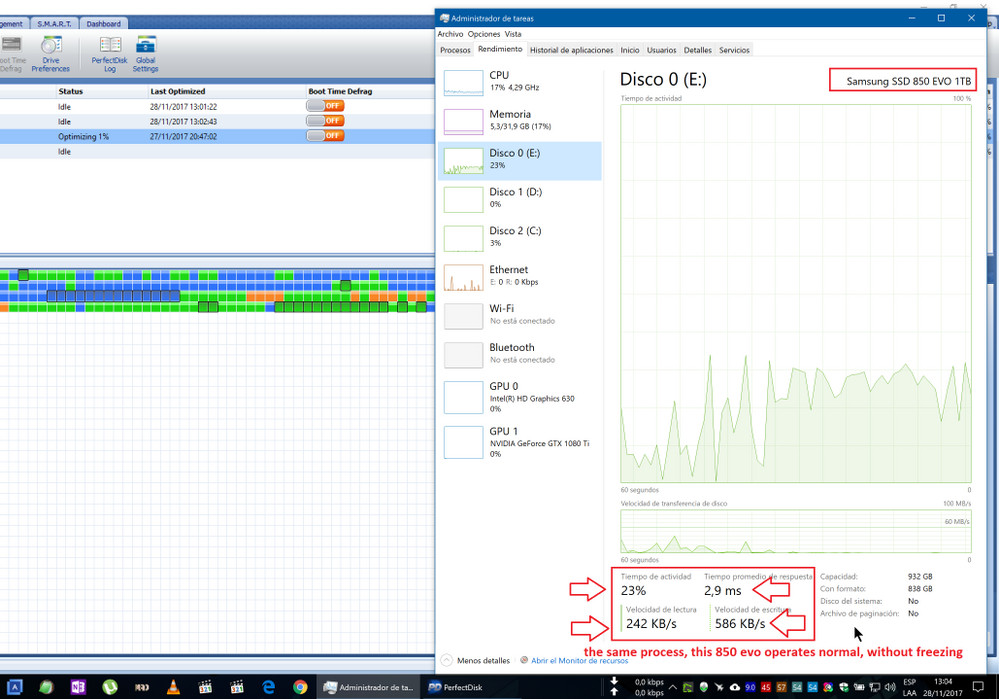
Task: Select the Ethernet performance item
Action: click(x=520, y=277)
